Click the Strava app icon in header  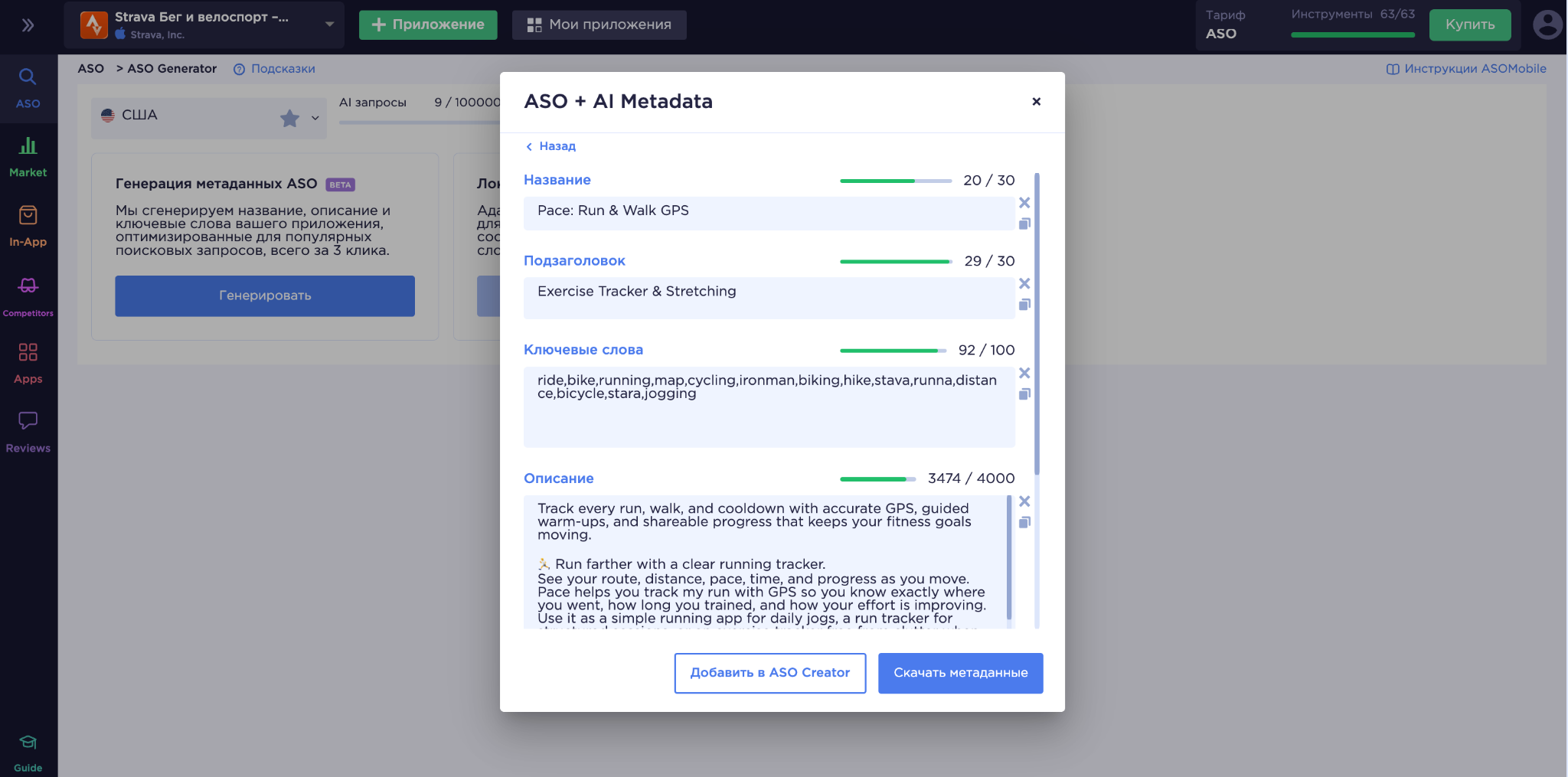pos(94,25)
